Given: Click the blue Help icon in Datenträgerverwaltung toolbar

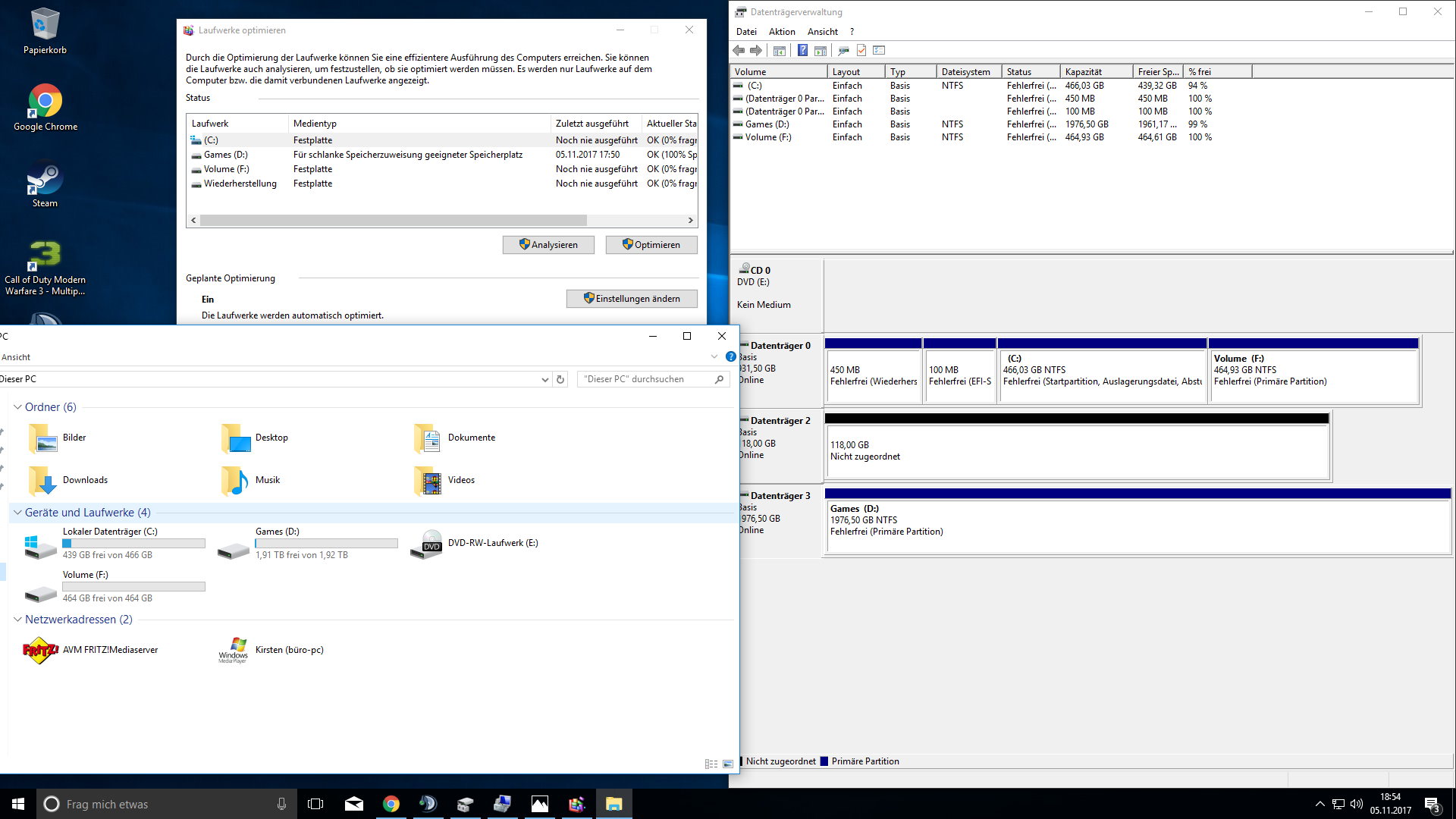Looking at the screenshot, I should [x=802, y=50].
